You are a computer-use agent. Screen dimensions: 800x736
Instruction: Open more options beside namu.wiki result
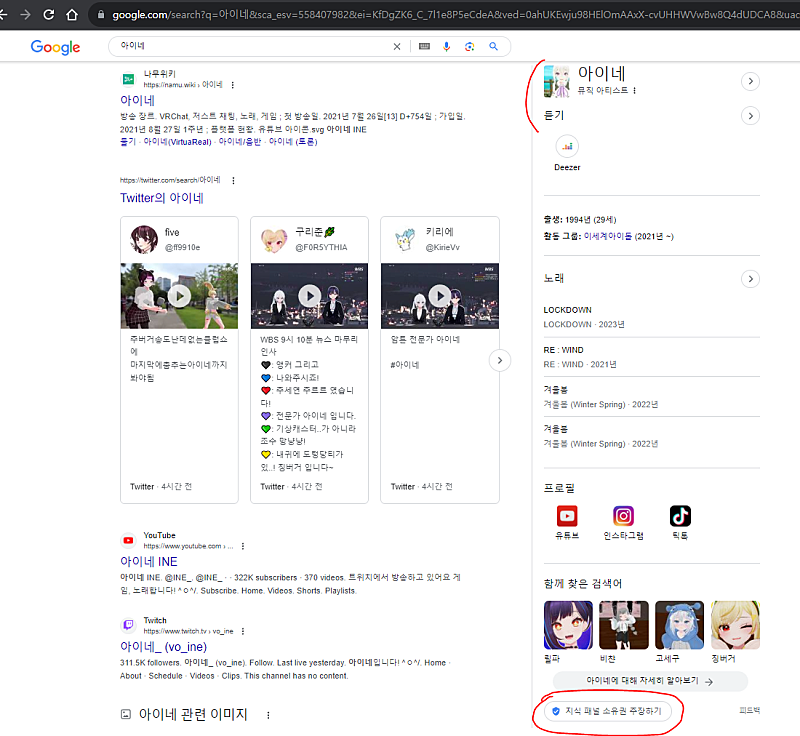pos(233,85)
